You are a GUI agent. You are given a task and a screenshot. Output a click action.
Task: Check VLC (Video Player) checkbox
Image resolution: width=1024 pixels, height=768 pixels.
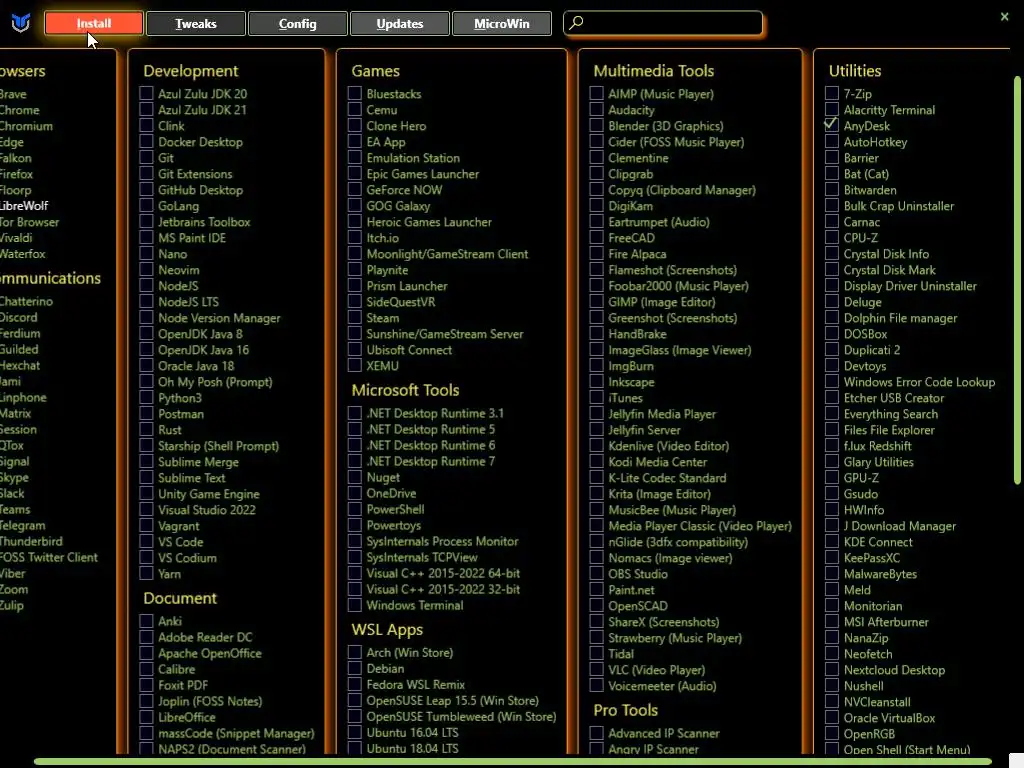(596, 669)
